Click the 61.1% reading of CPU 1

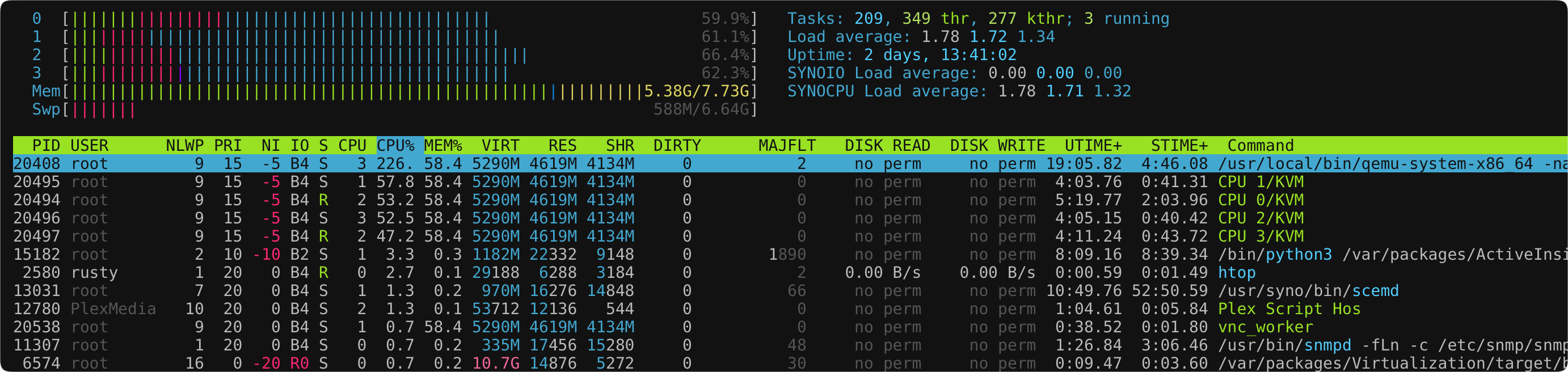pyautogui.click(x=725, y=37)
